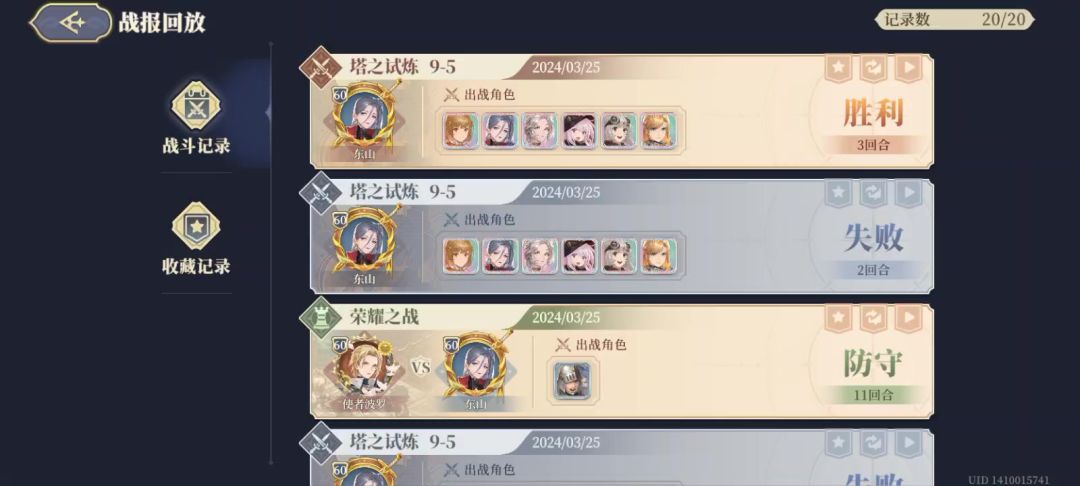
Task: Star the 荣耀之战 defense record
Action: tap(838, 319)
